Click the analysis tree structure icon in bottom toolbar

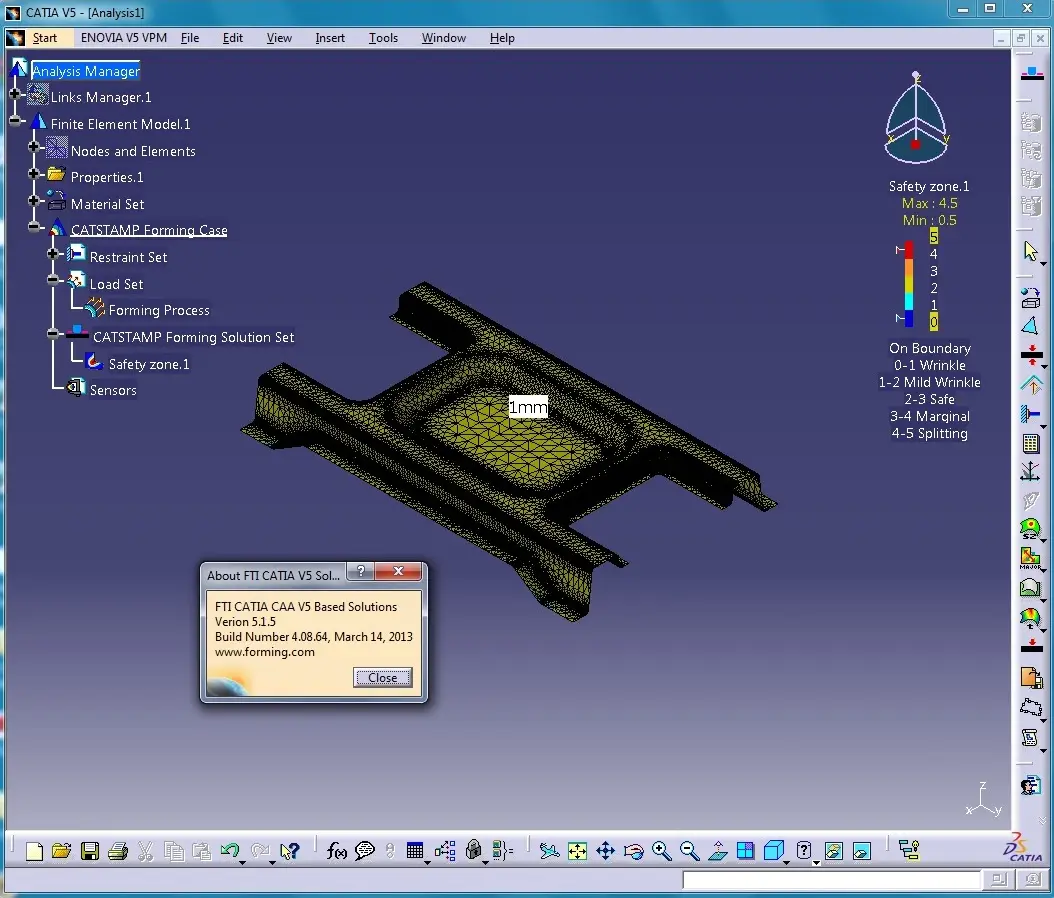pos(909,851)
